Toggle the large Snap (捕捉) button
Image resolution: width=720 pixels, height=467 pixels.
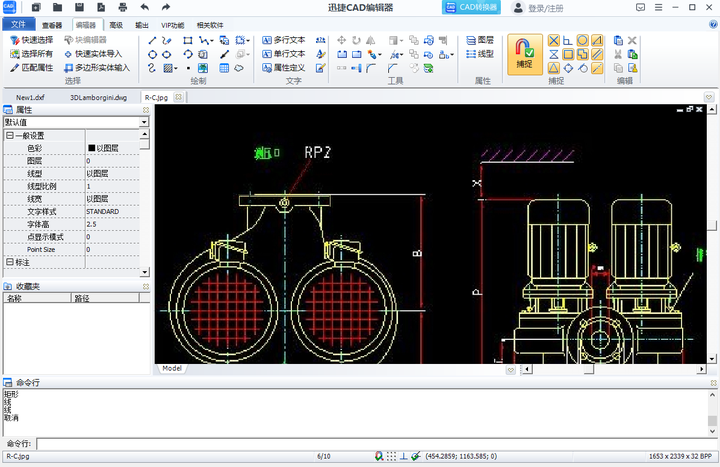(525, 54)
